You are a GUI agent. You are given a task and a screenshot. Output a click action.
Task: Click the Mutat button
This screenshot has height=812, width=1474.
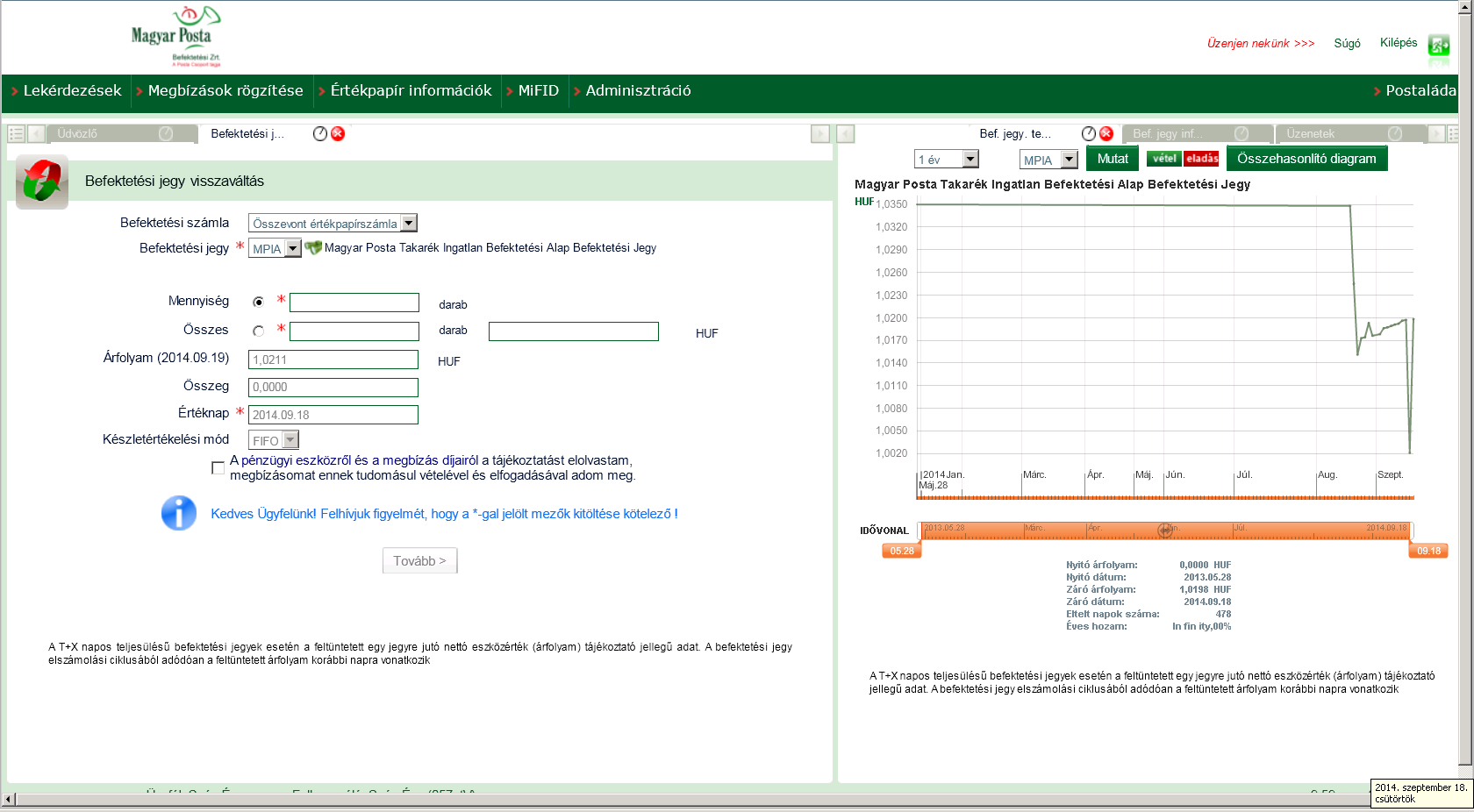(x=1113, y=159)
